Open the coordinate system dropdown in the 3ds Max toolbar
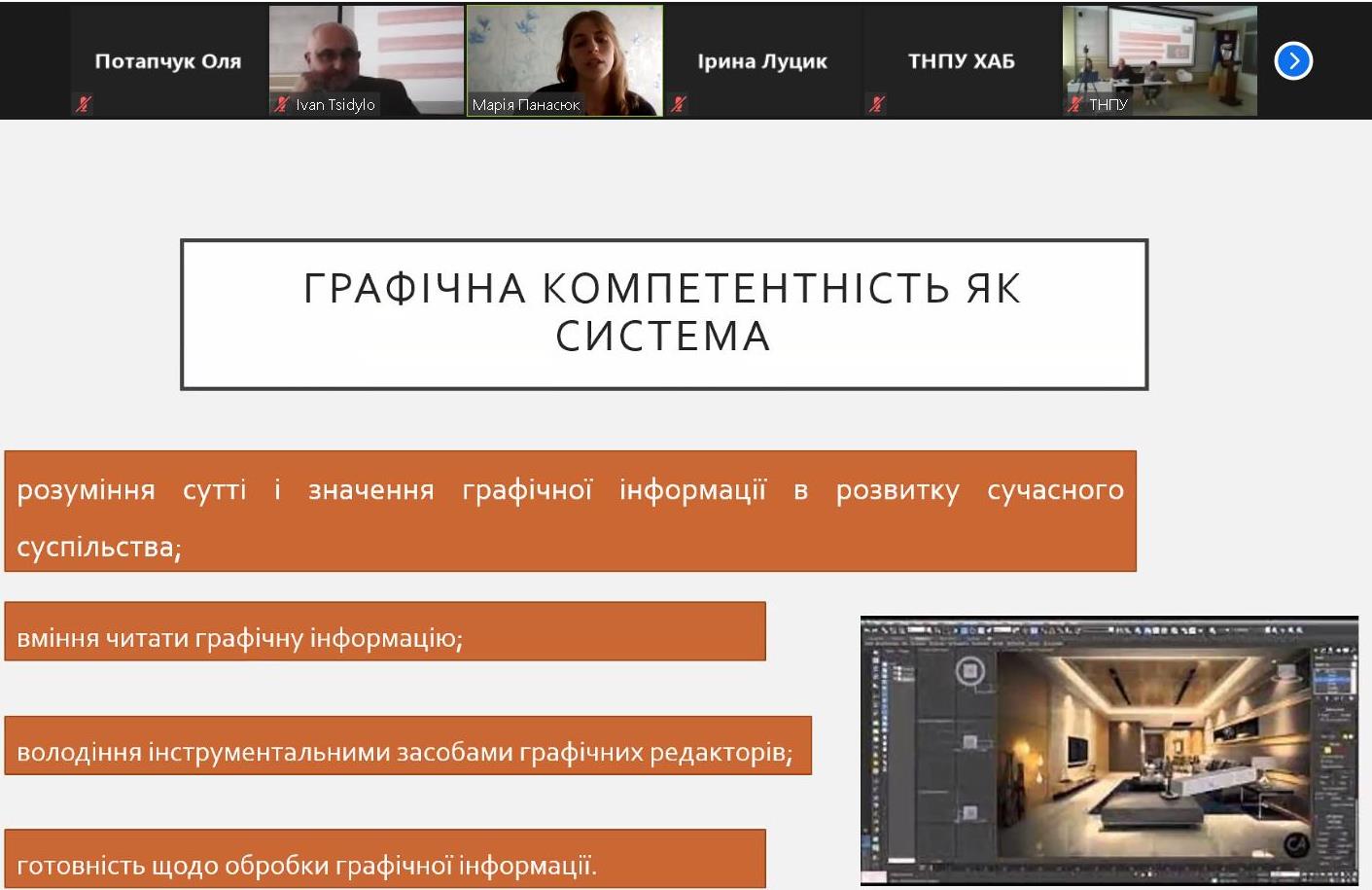1372x890 pixels. click(x=1006, y=628)
